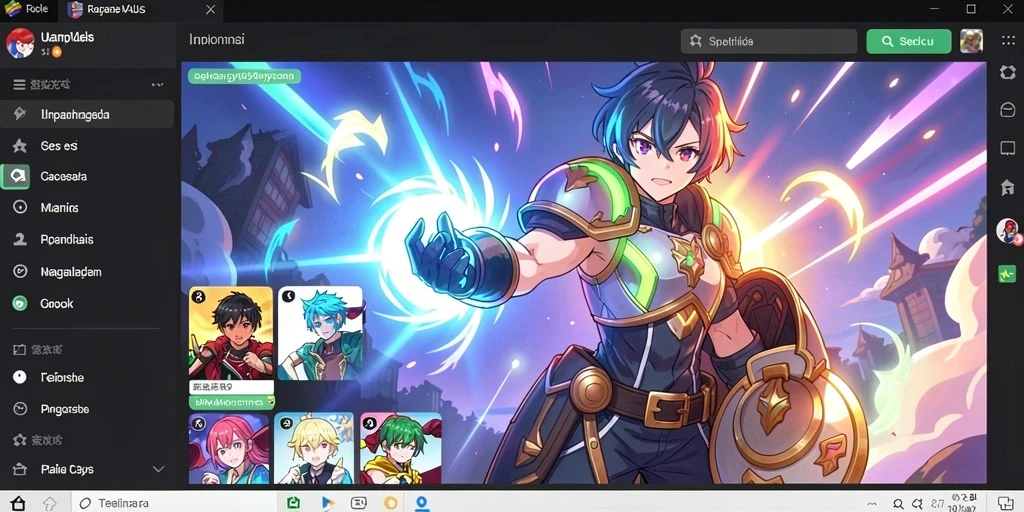Click the green activity icon in right sidebar
Image resolution: width=1024 pixels, height=512 pixels.
(1007, 274)
